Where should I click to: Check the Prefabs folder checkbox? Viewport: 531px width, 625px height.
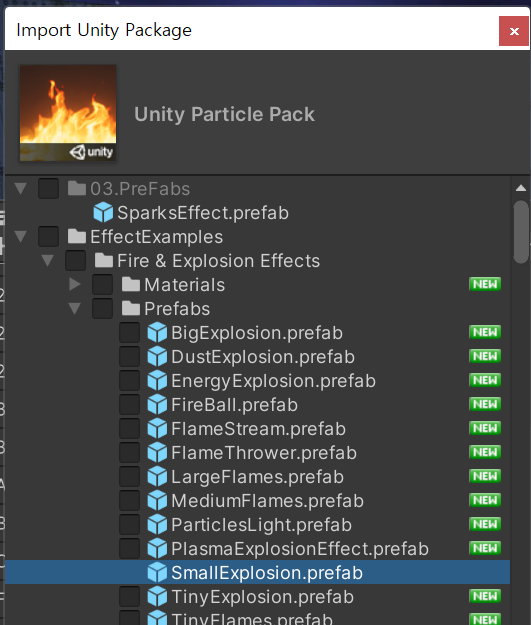pyautogui.click(x=102, y=309)
